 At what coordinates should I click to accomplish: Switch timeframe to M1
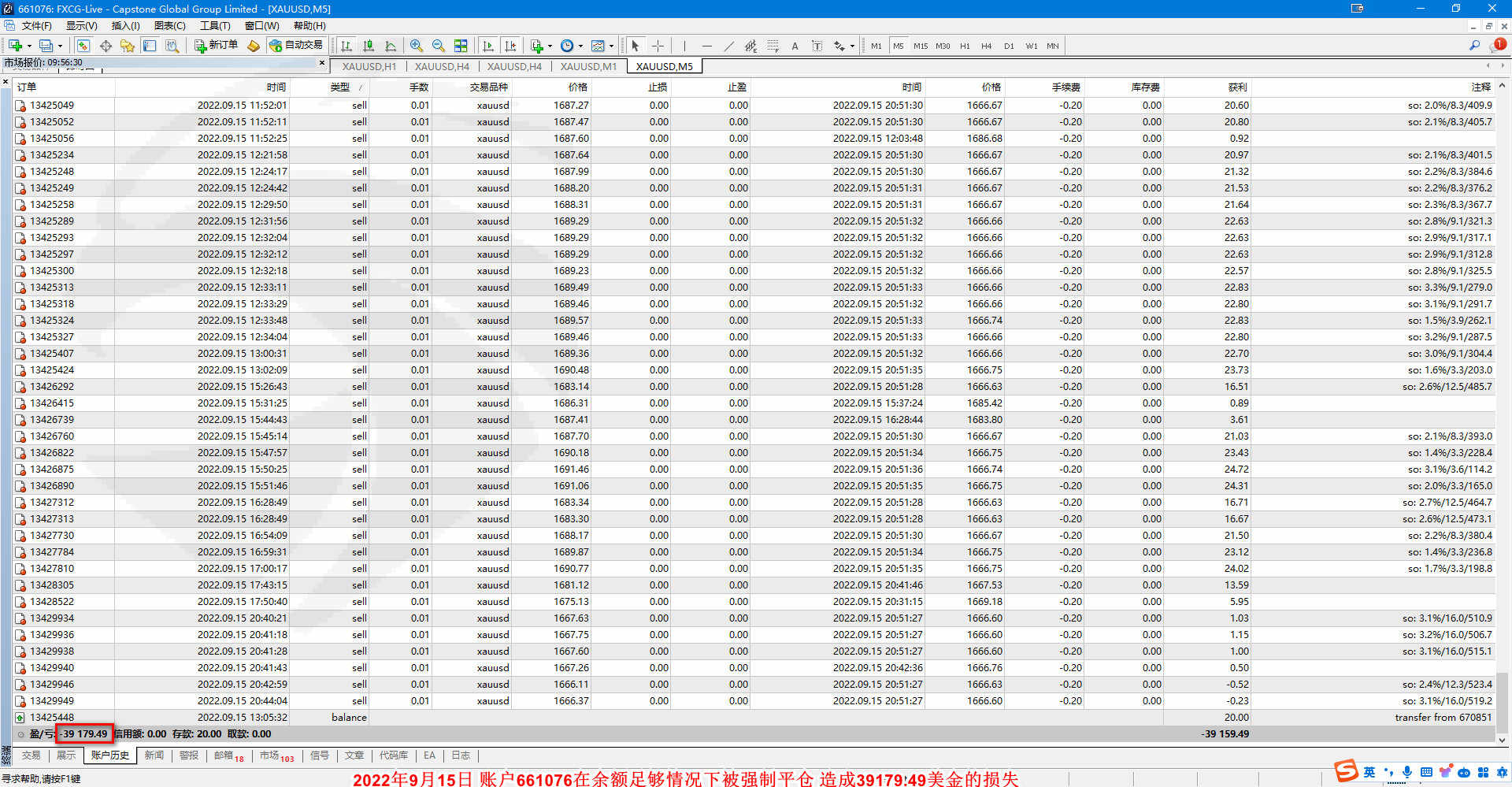click(x=876, y=46)
